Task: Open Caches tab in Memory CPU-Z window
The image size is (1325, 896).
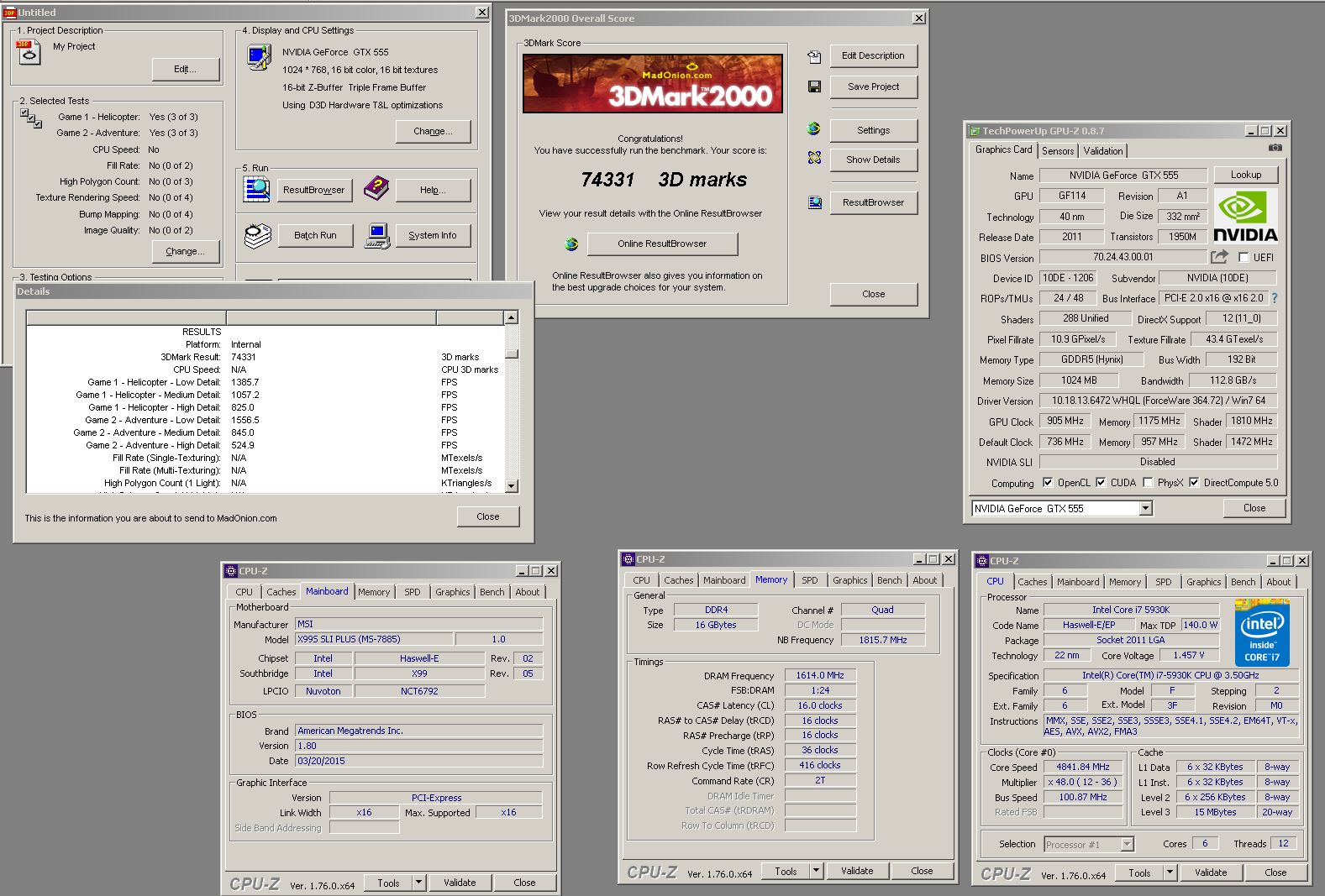Action: point(678,580)
